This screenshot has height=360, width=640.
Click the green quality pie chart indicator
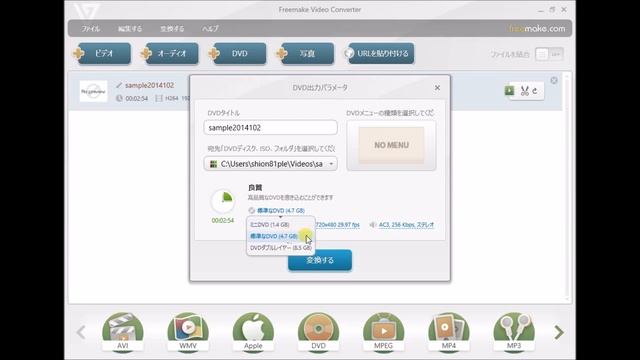[223, 201]
